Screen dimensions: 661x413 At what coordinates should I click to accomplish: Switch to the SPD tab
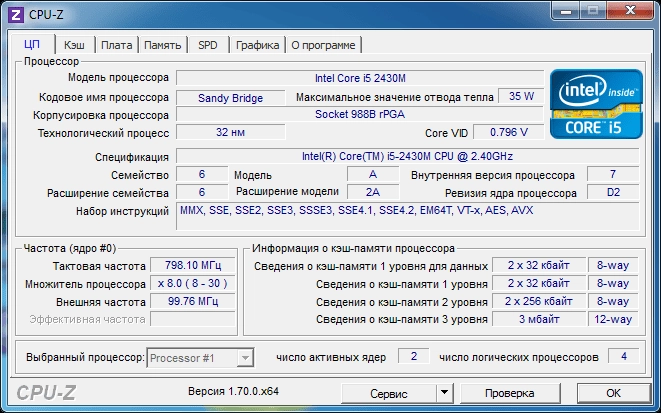[x=208, y=45]
